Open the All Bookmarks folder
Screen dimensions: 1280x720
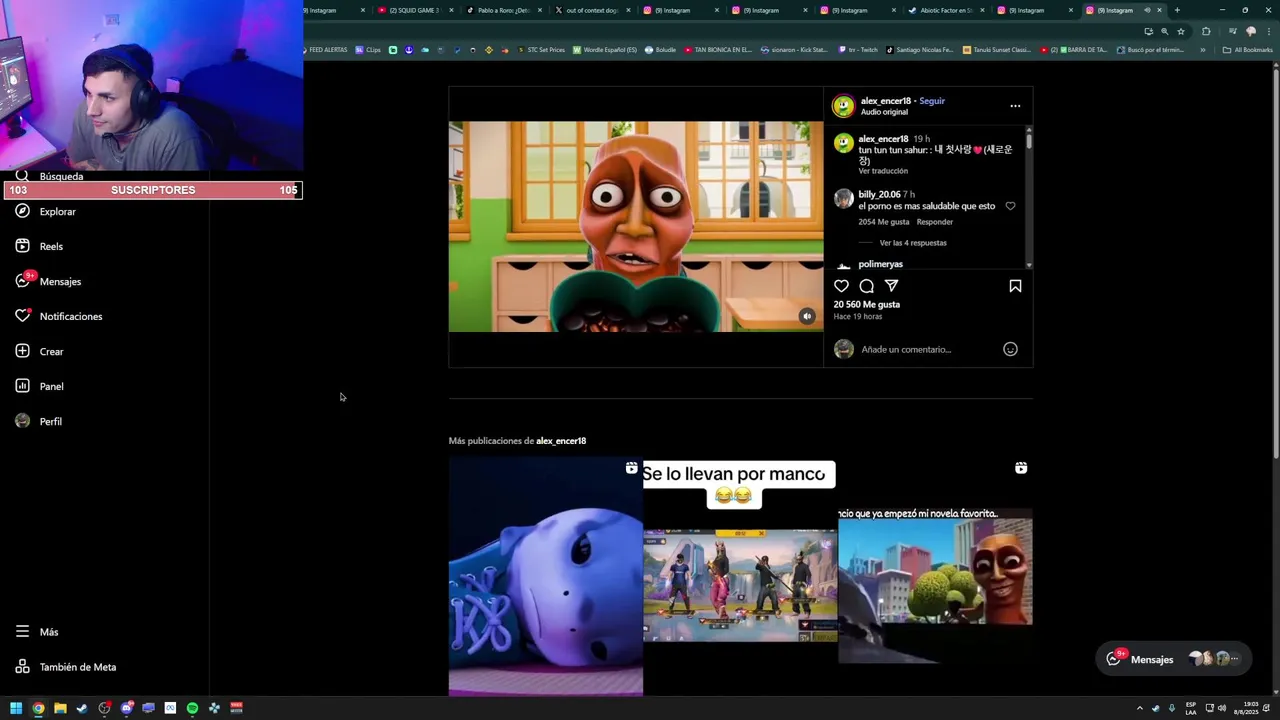[x=1247, y=50]
